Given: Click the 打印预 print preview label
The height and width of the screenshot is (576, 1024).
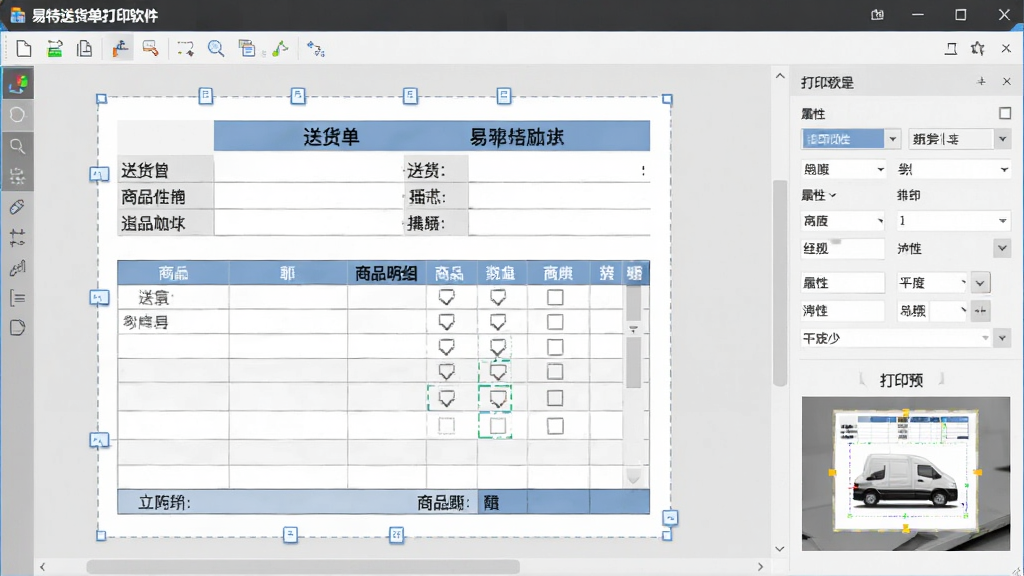Looking at the screenshot, I should [x=901, y=380].
